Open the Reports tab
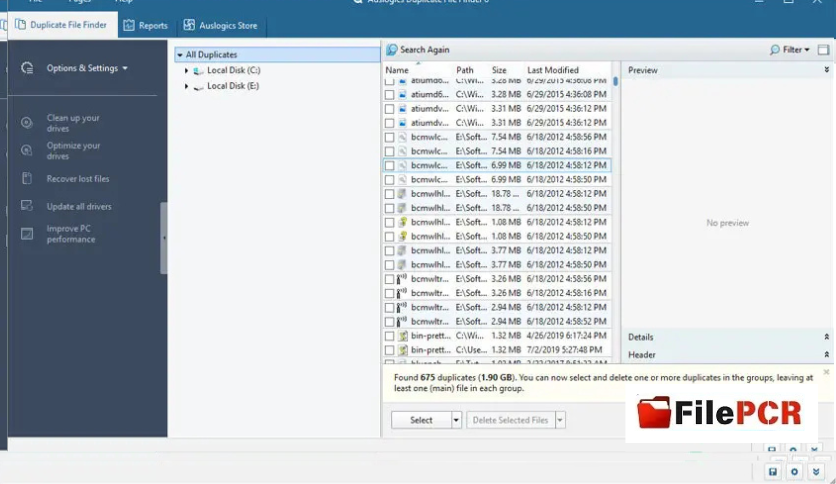836x484 pixels. 146,26
